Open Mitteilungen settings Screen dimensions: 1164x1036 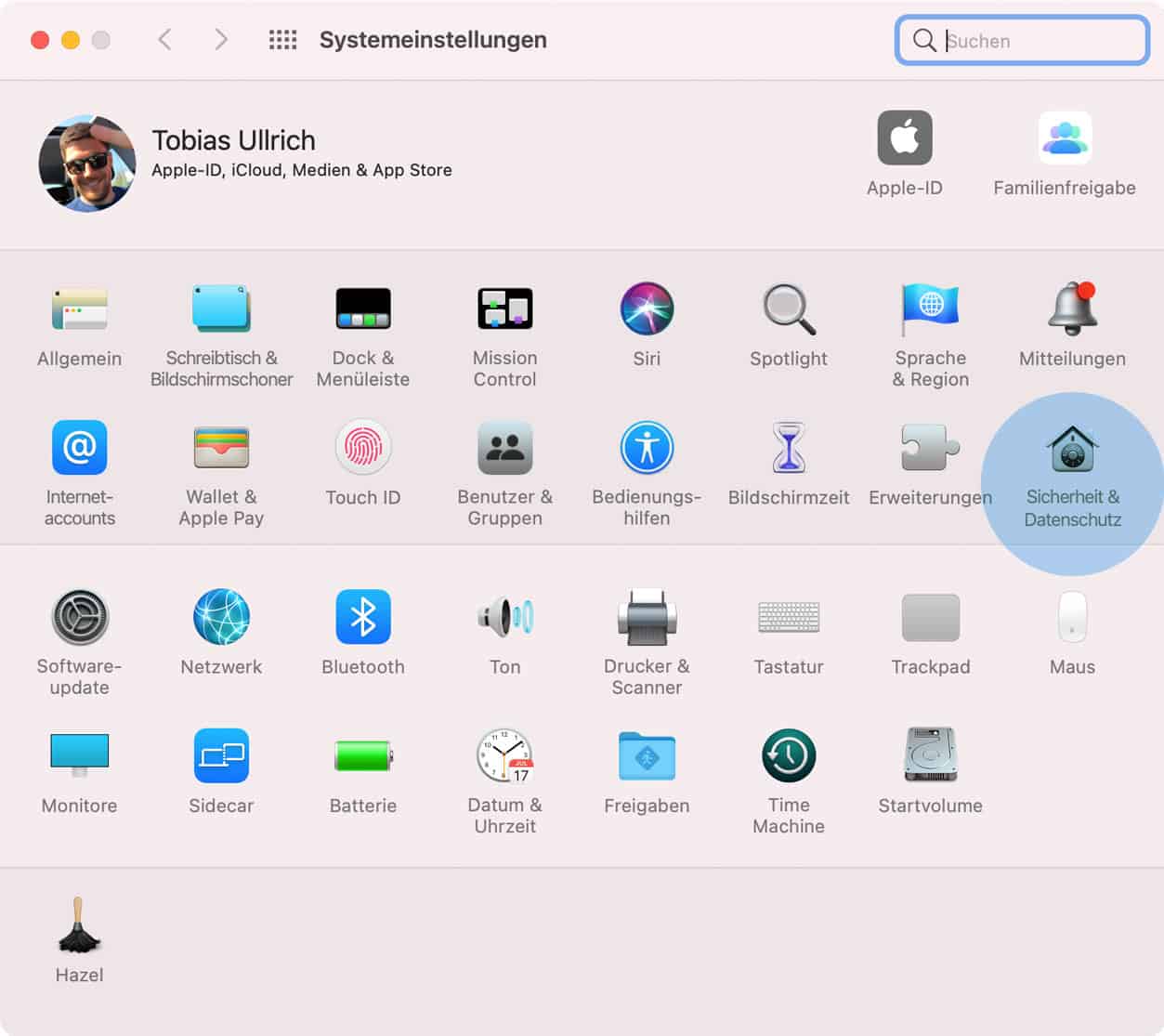1073,309
